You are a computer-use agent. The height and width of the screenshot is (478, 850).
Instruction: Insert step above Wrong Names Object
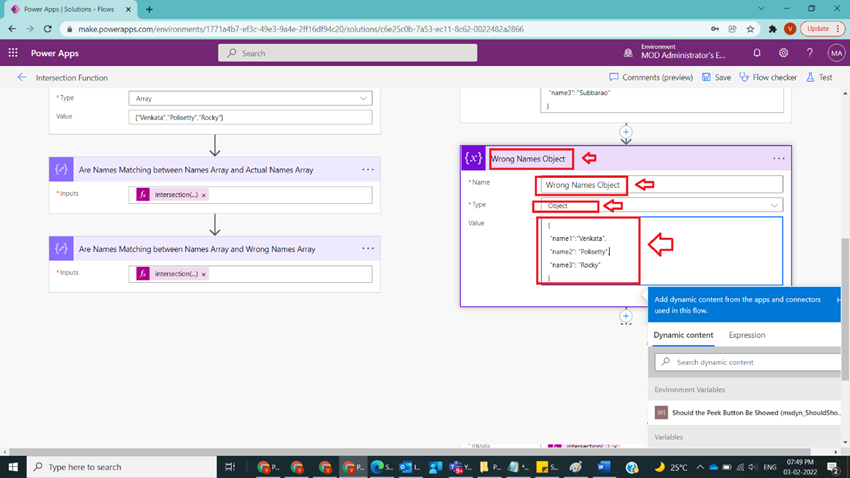[626, 132]
